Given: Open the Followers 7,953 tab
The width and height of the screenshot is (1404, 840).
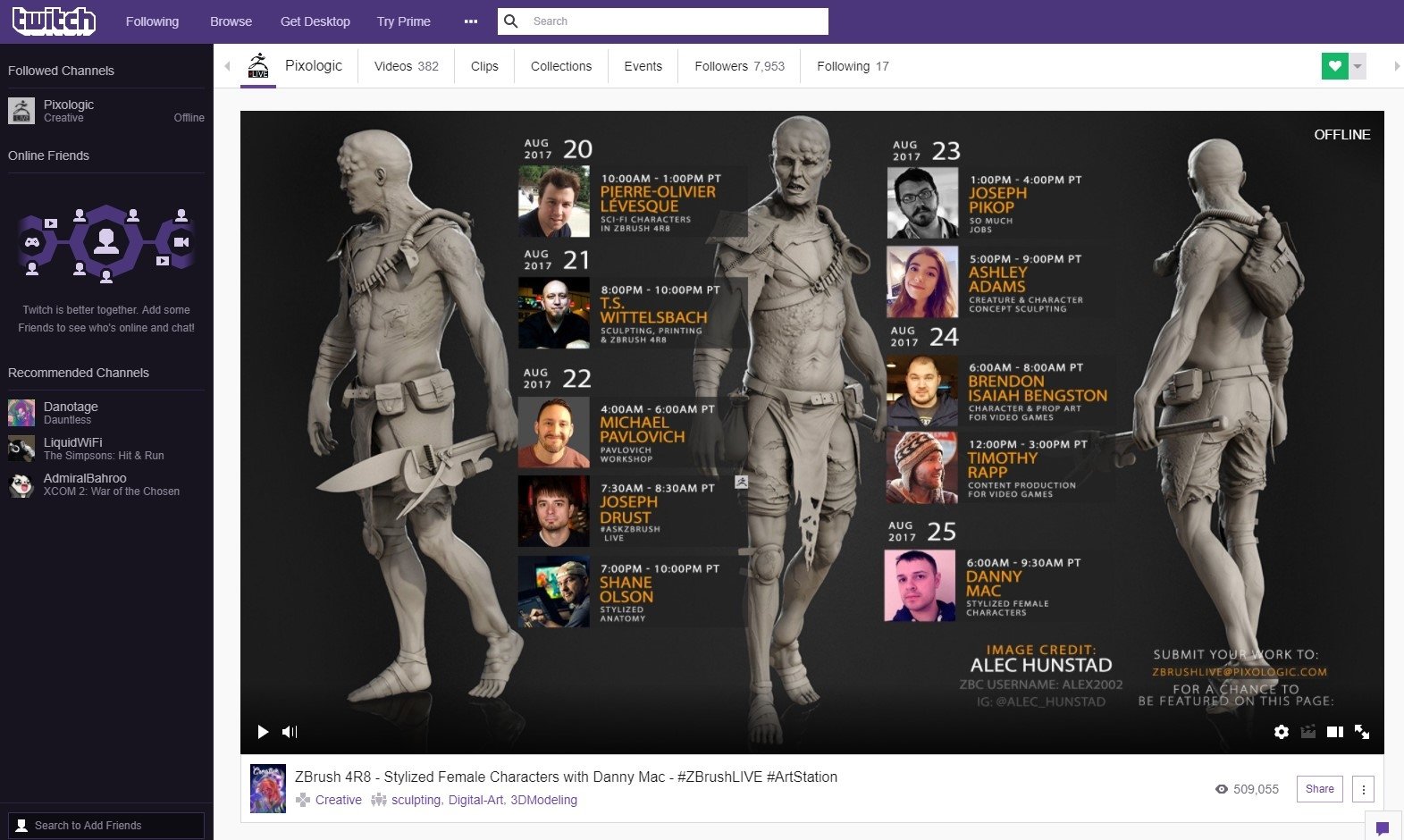Looking at the screenshot, I should tap(740, 66).
